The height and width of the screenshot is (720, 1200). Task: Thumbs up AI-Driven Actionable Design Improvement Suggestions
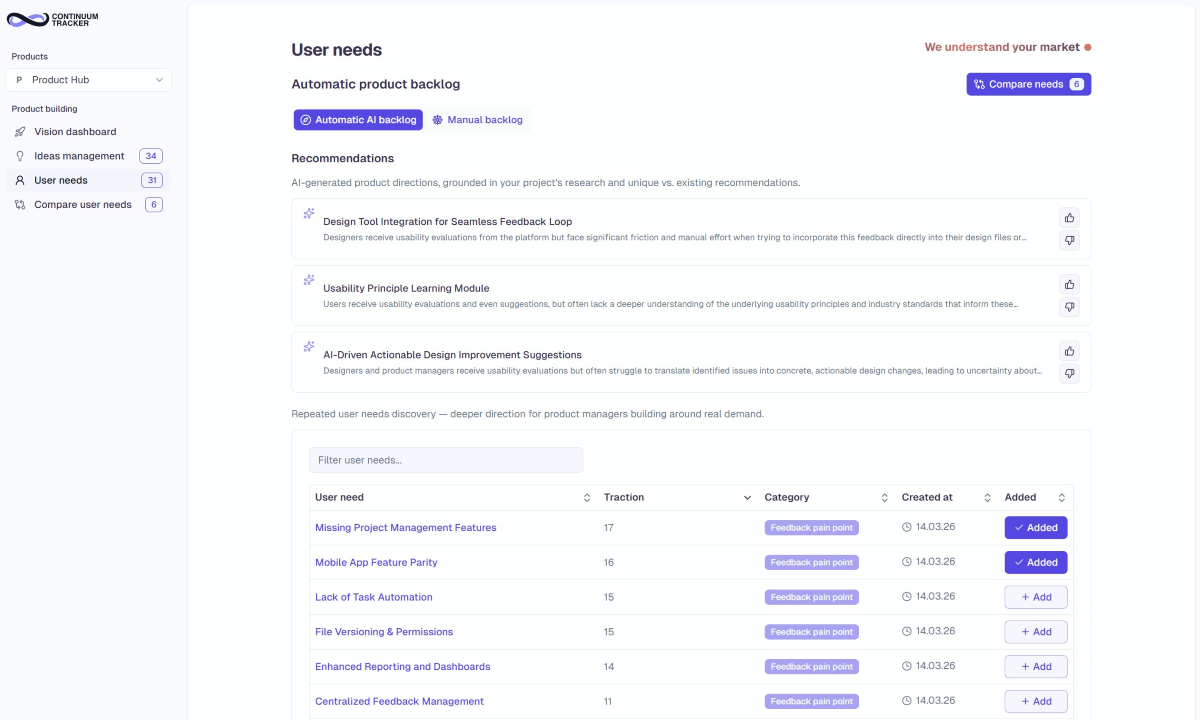tap(1069, 351)
